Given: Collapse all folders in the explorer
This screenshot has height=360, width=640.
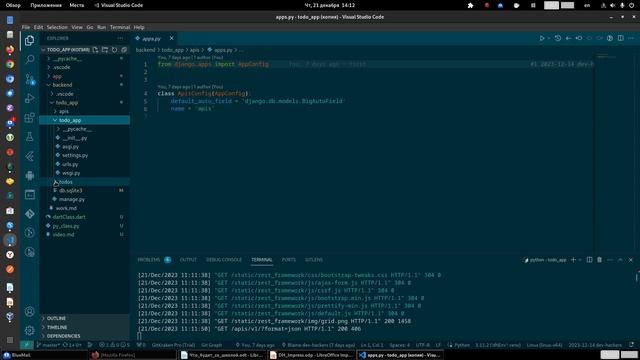Looking at the screenshot, I should pyautogui.click(x=124, y=50).
